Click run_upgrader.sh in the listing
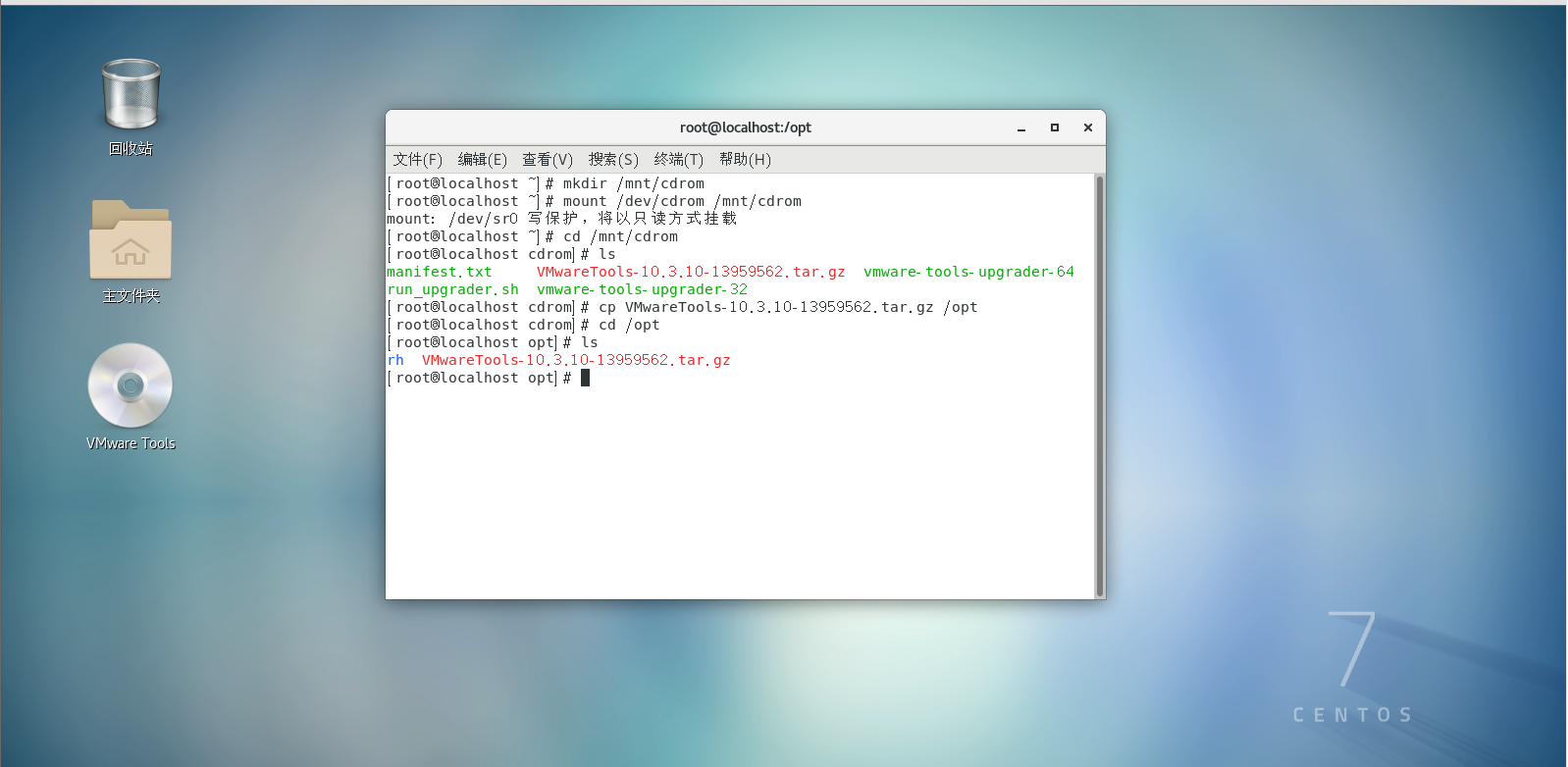The image size is (1568, 767). click(x=452, y=289)
